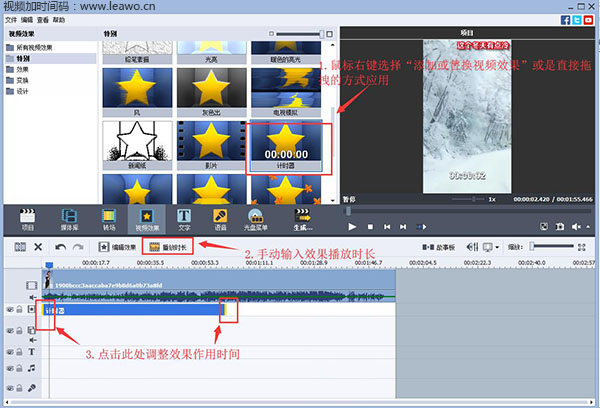Click the fullscreen preview icon
600x408 pixels.
(544, 227)
